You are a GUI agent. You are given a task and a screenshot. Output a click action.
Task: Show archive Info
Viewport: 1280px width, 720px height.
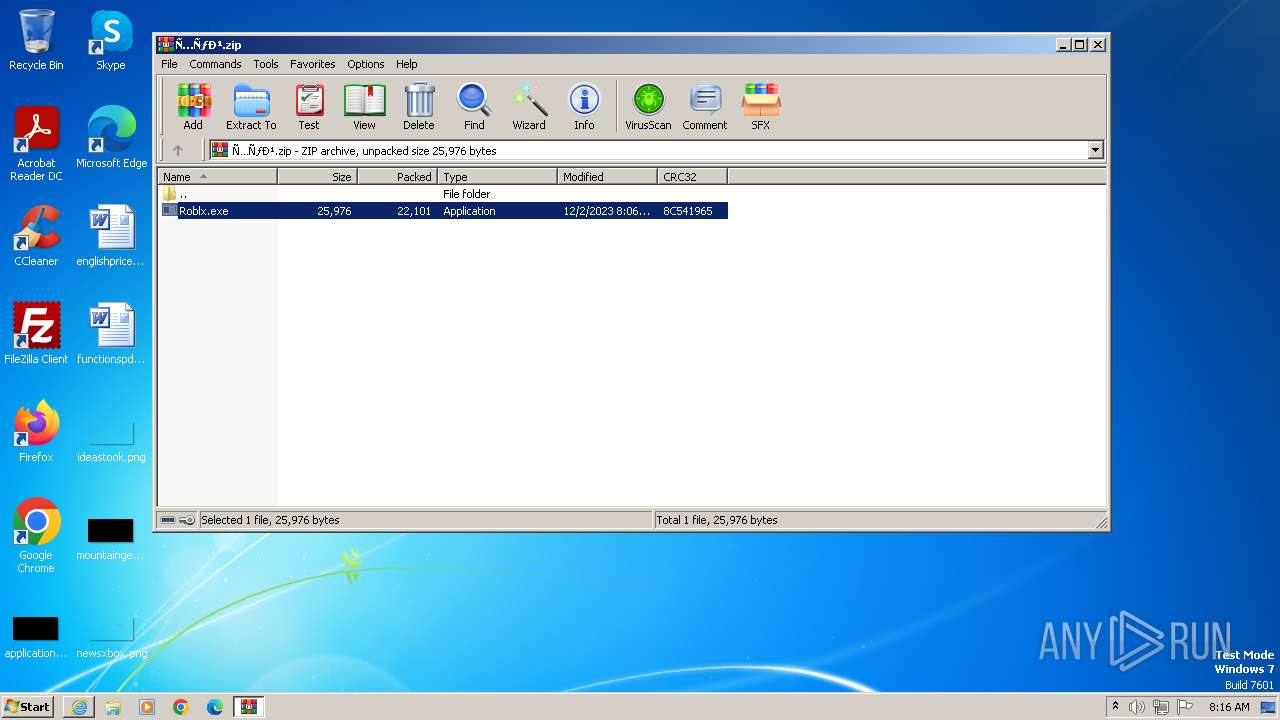pyautogui.click(x=584, y=107)
